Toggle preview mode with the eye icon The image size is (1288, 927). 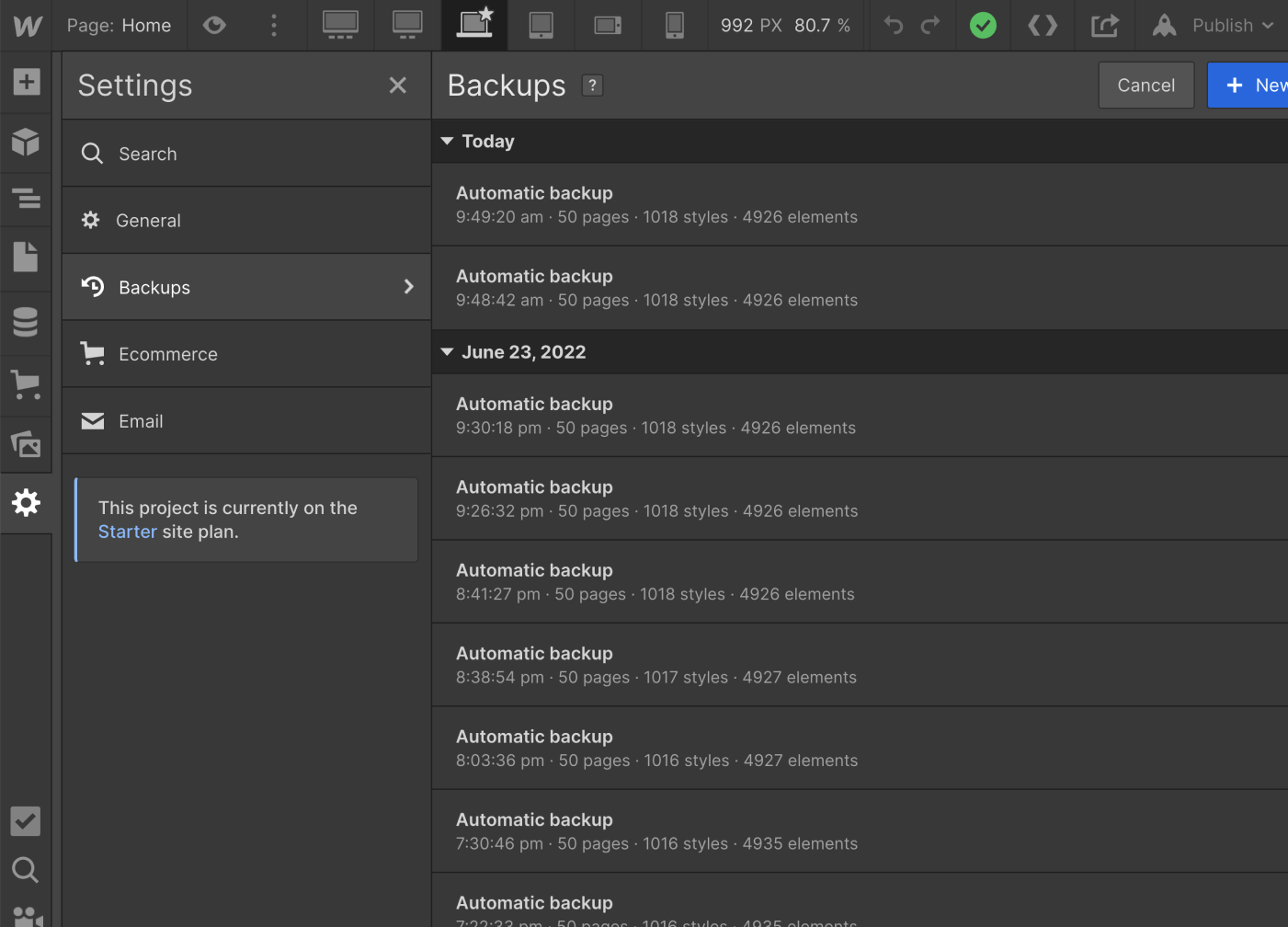click(214, 25)
